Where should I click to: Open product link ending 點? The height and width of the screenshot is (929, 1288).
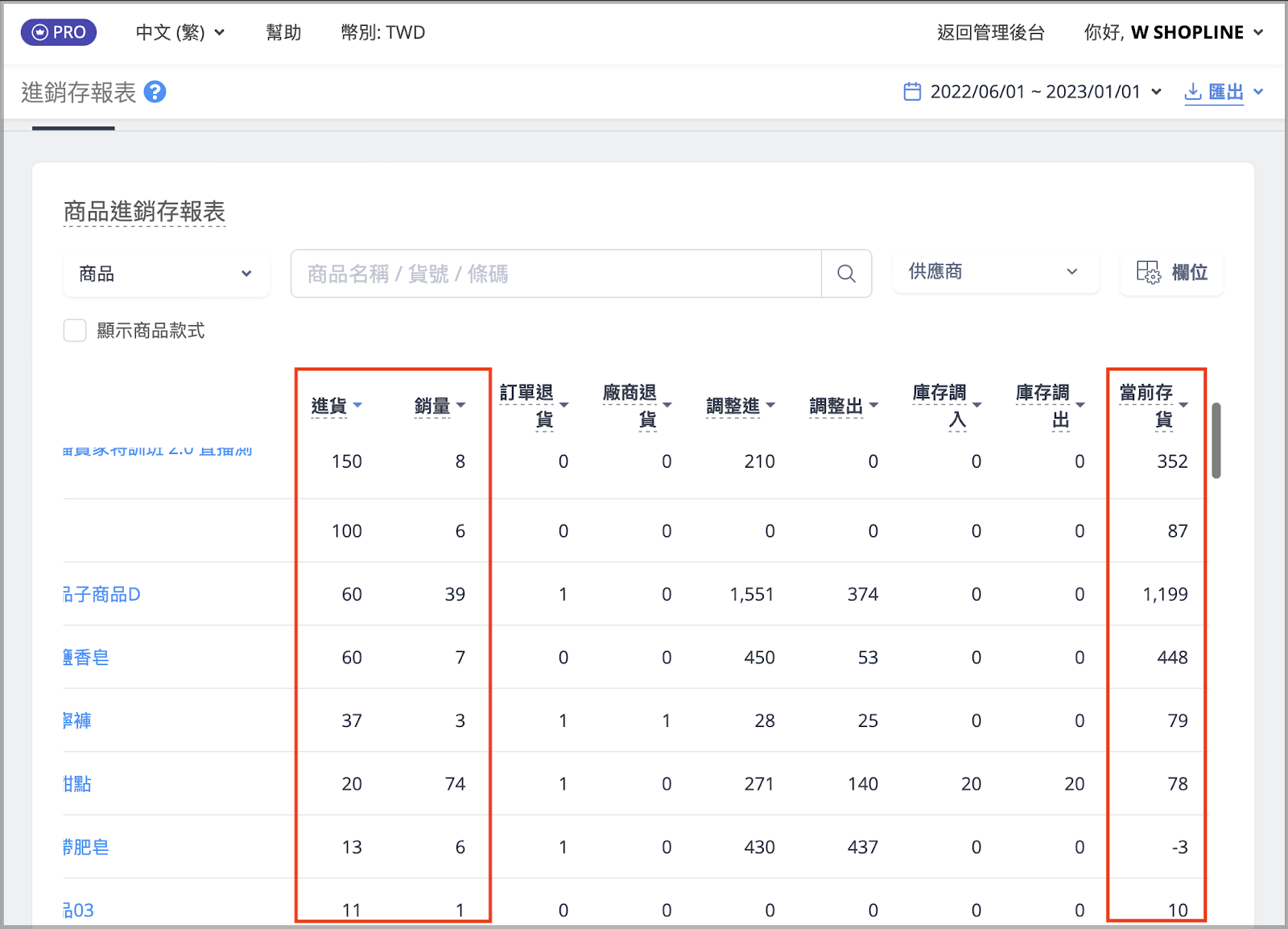[77, 783]
